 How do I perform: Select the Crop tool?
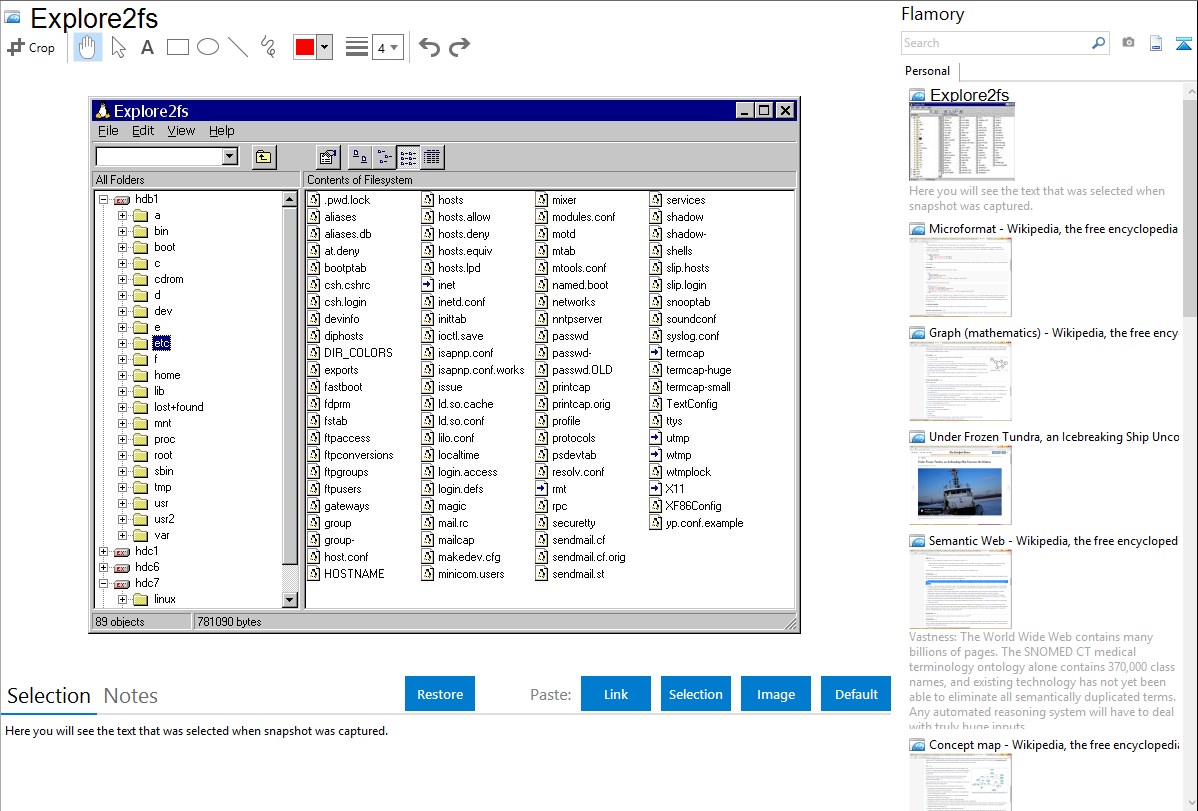pos(31,47)
